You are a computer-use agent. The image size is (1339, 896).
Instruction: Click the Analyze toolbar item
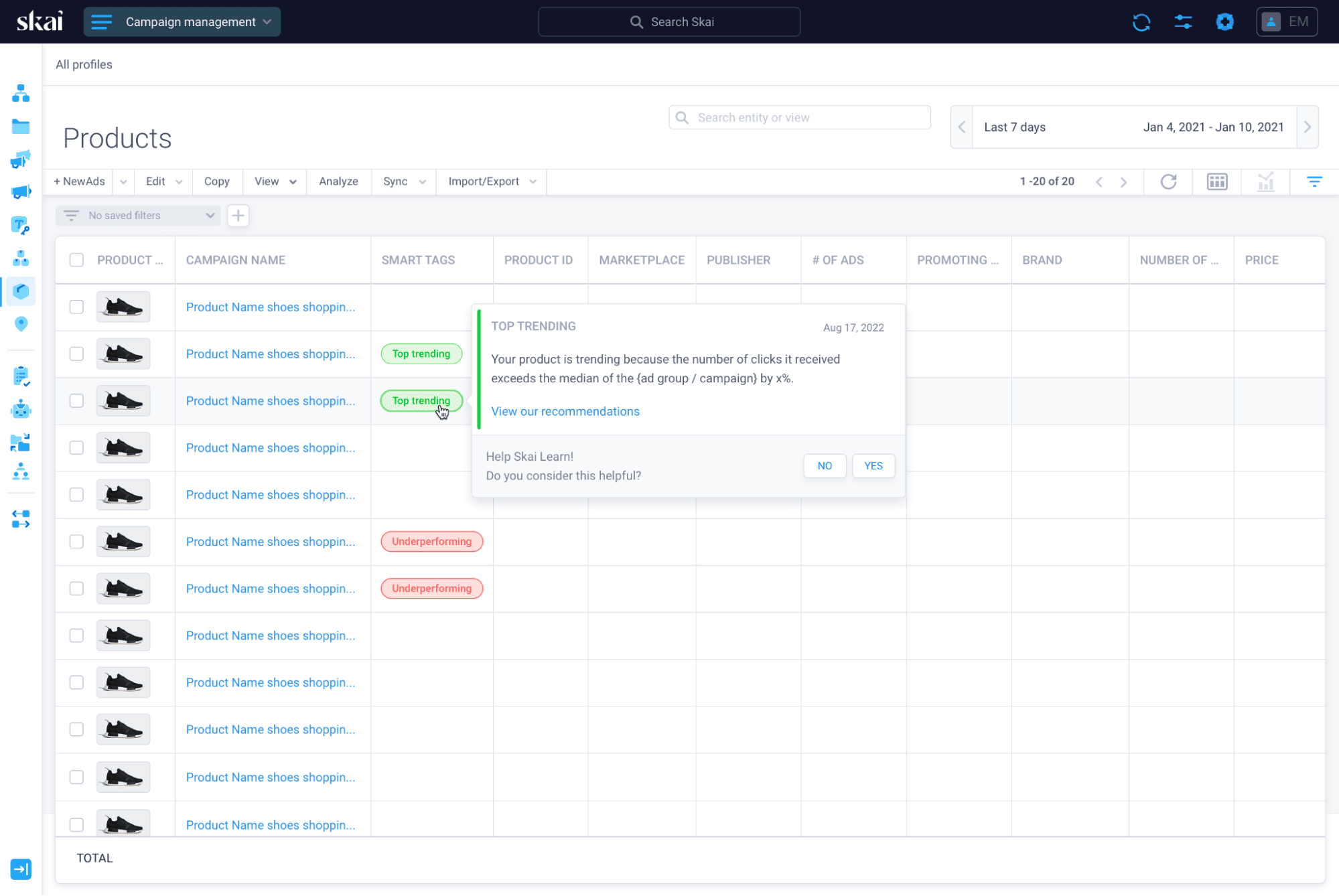(x=338, y=181)
